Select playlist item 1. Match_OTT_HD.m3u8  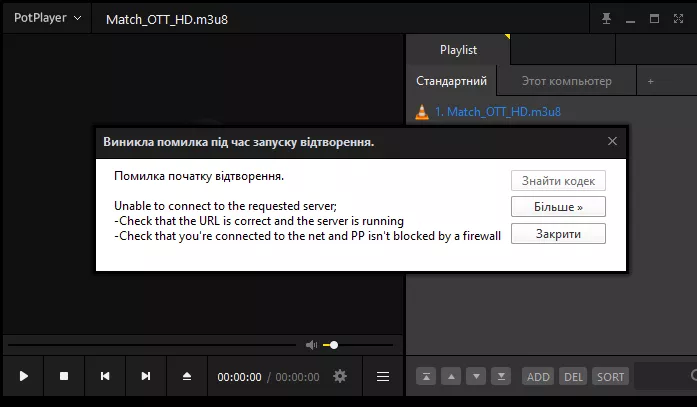tap(497, 112)
